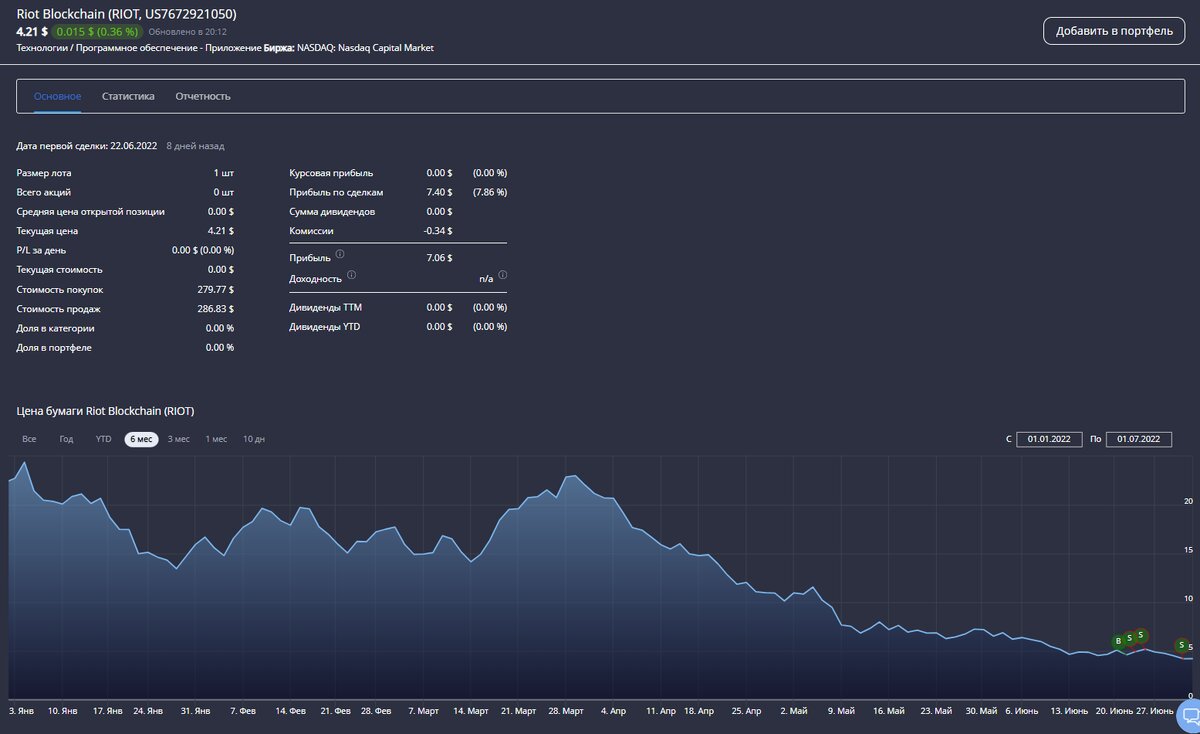This screenshot has width=1200, height=734.
Task: Click the start date field 01.01.2022
Action: coord(1049,439)
